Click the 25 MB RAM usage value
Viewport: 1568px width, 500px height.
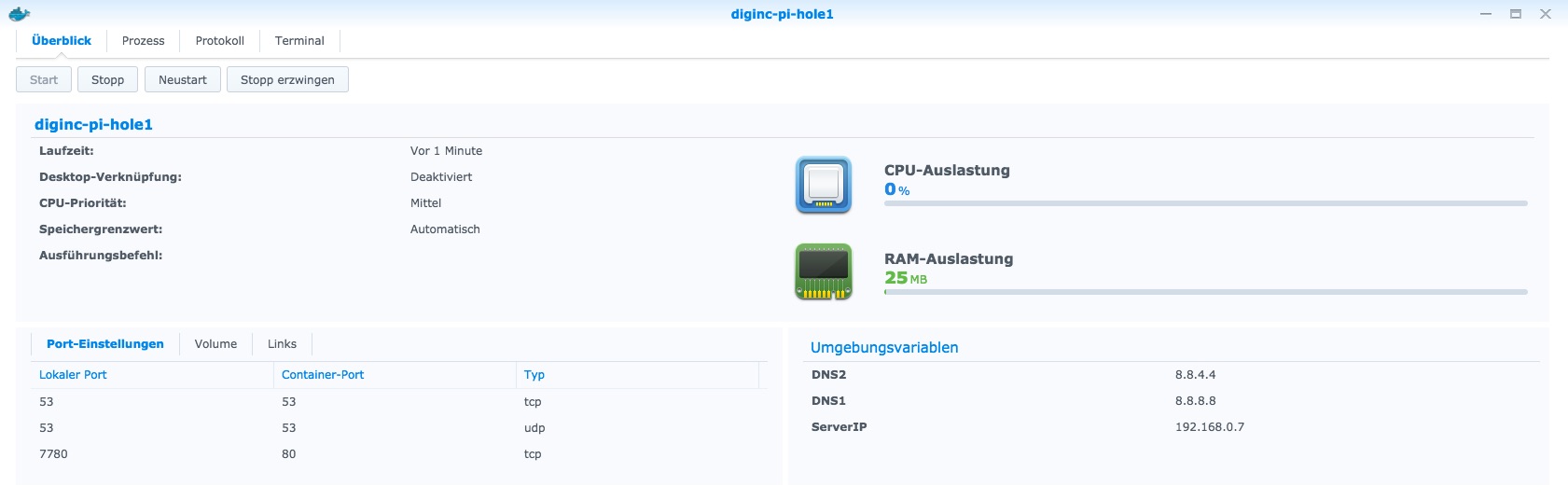tap(906, 278)
